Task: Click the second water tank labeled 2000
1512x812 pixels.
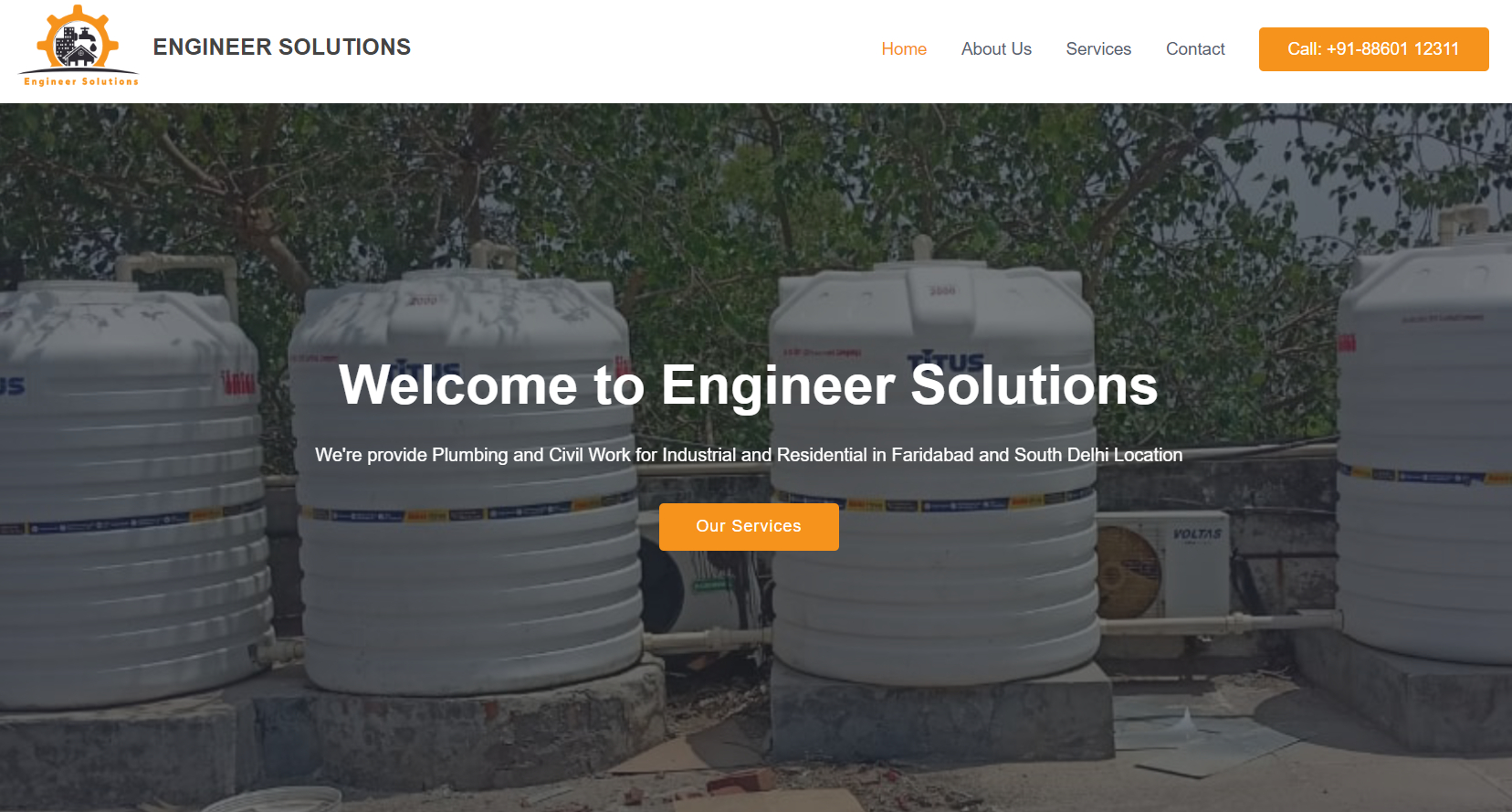Action: click(467, 475)
